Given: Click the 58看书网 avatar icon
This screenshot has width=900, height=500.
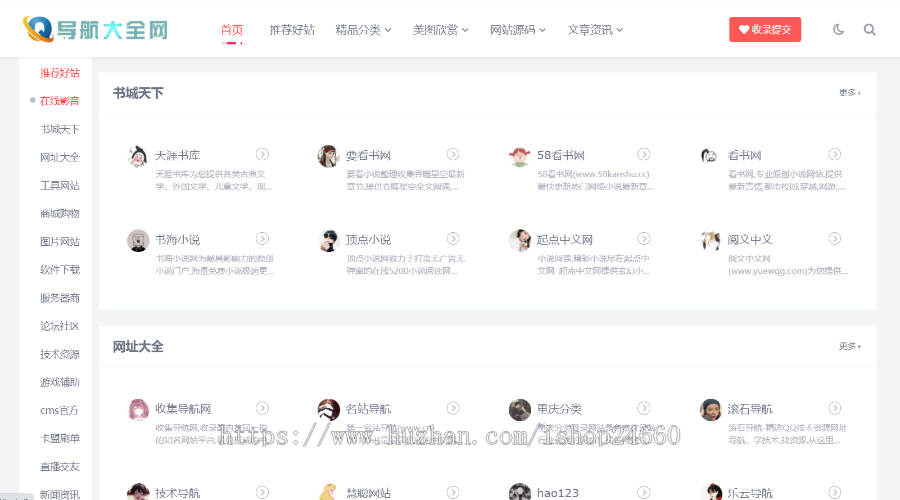Looking at the screenshot, I should 520,156.
